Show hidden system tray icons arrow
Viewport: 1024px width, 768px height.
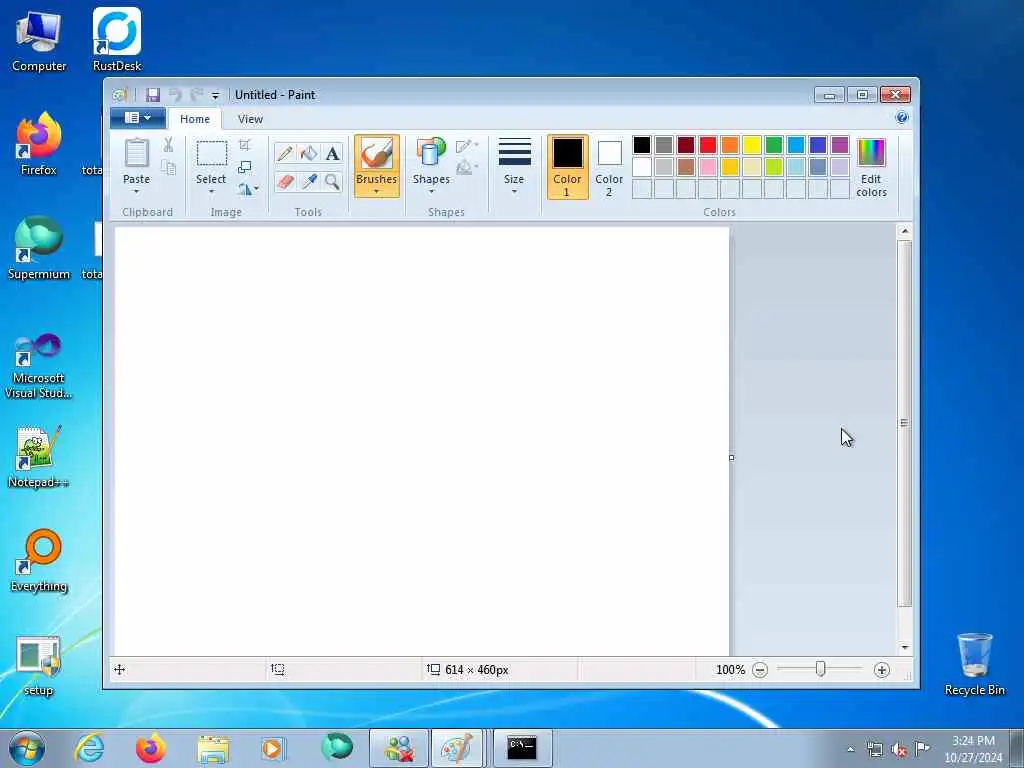pyautogui.click(x=850, y=749)
